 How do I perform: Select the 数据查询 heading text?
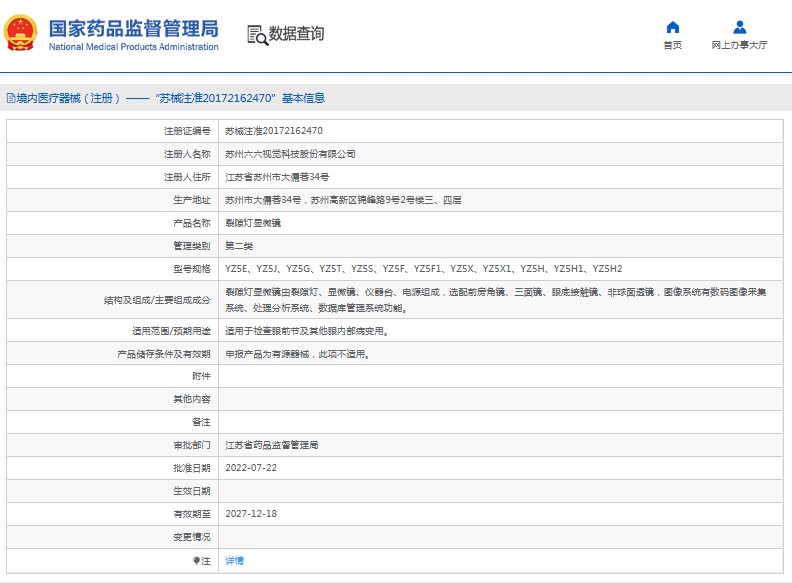point(297,34)
